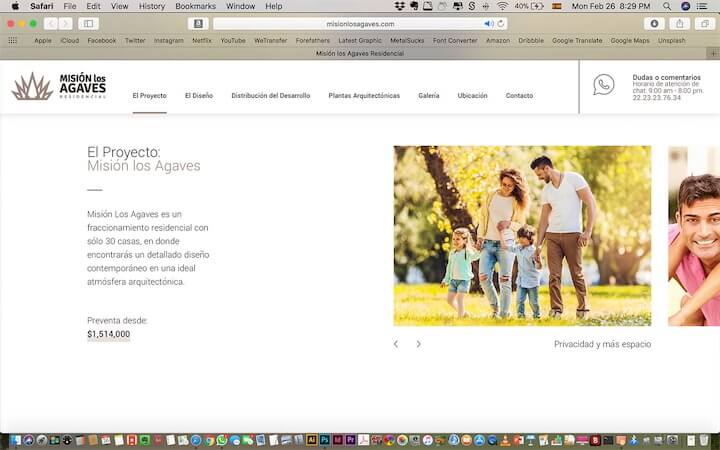Show the Safari sidebar
This screenshot has height=450, width=720.
point(88,23)
